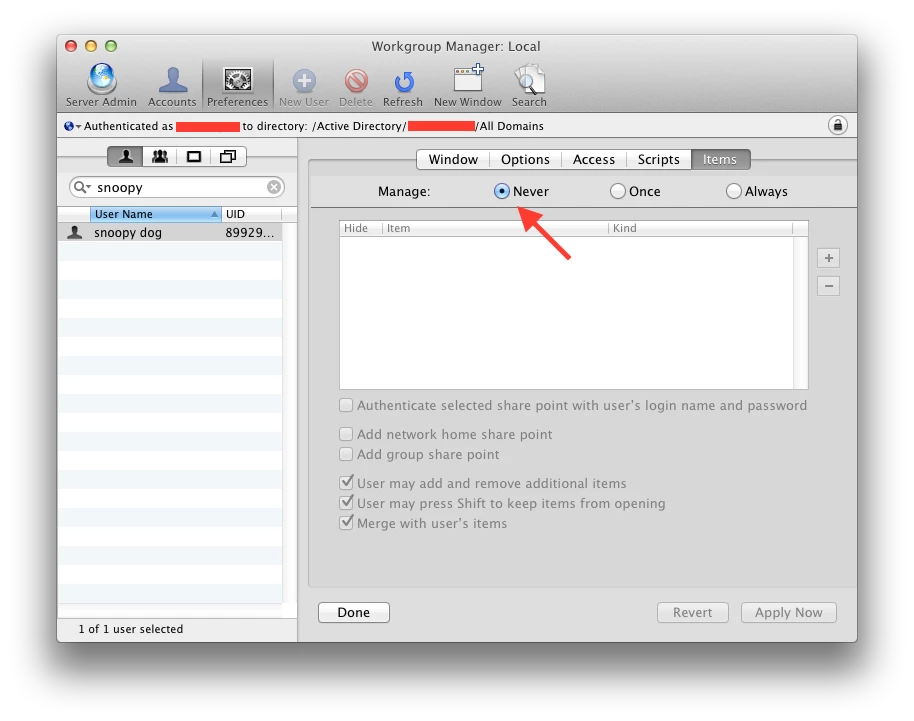Enable Add group share point
914x721 pixels.
click(x=346, y=454)
